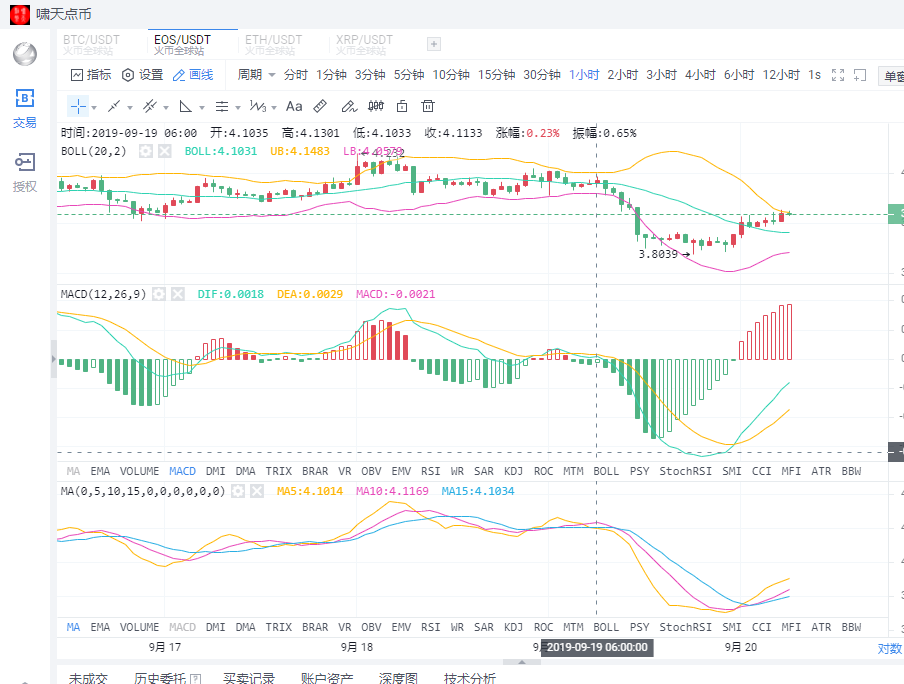
Task: Expand the parallel channel tool dropdown arrow
Action: [166, 107]
